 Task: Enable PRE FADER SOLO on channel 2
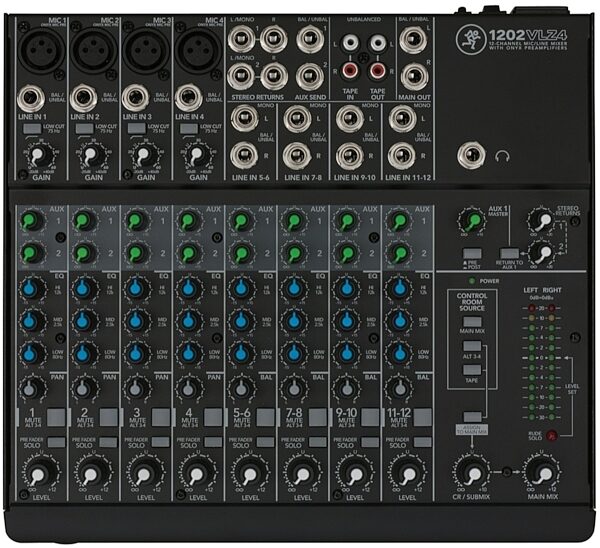pos(108,442)
